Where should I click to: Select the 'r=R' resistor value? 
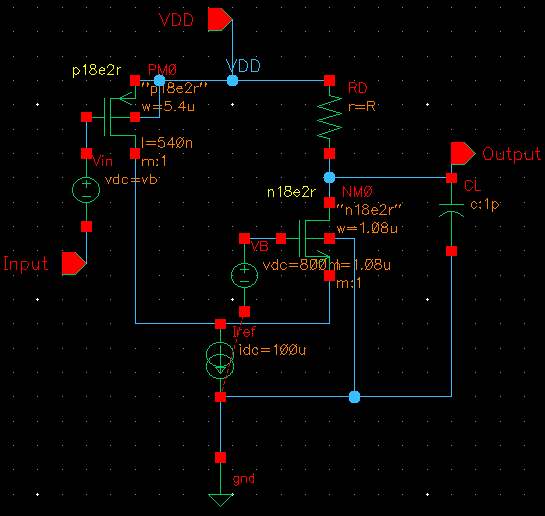[362, 106]
